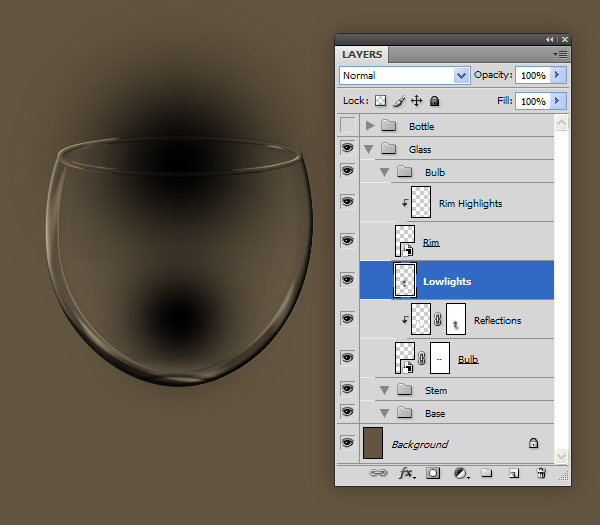This screenshot has width=600, height=525.
Task: Click mask link chain on Bulb layer
Action: [422, 359]
